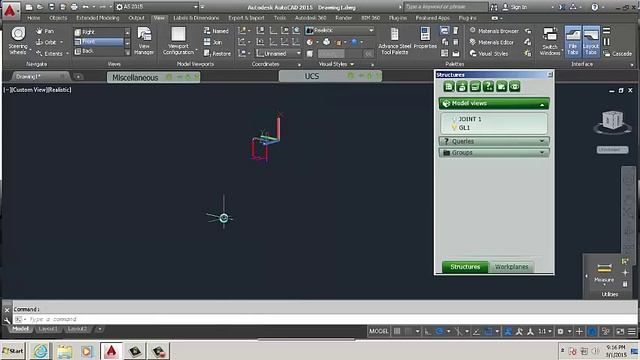
Task: Open the Advance Steel Tool Palette
Action: pyautogui.click(x=394, y=40)
